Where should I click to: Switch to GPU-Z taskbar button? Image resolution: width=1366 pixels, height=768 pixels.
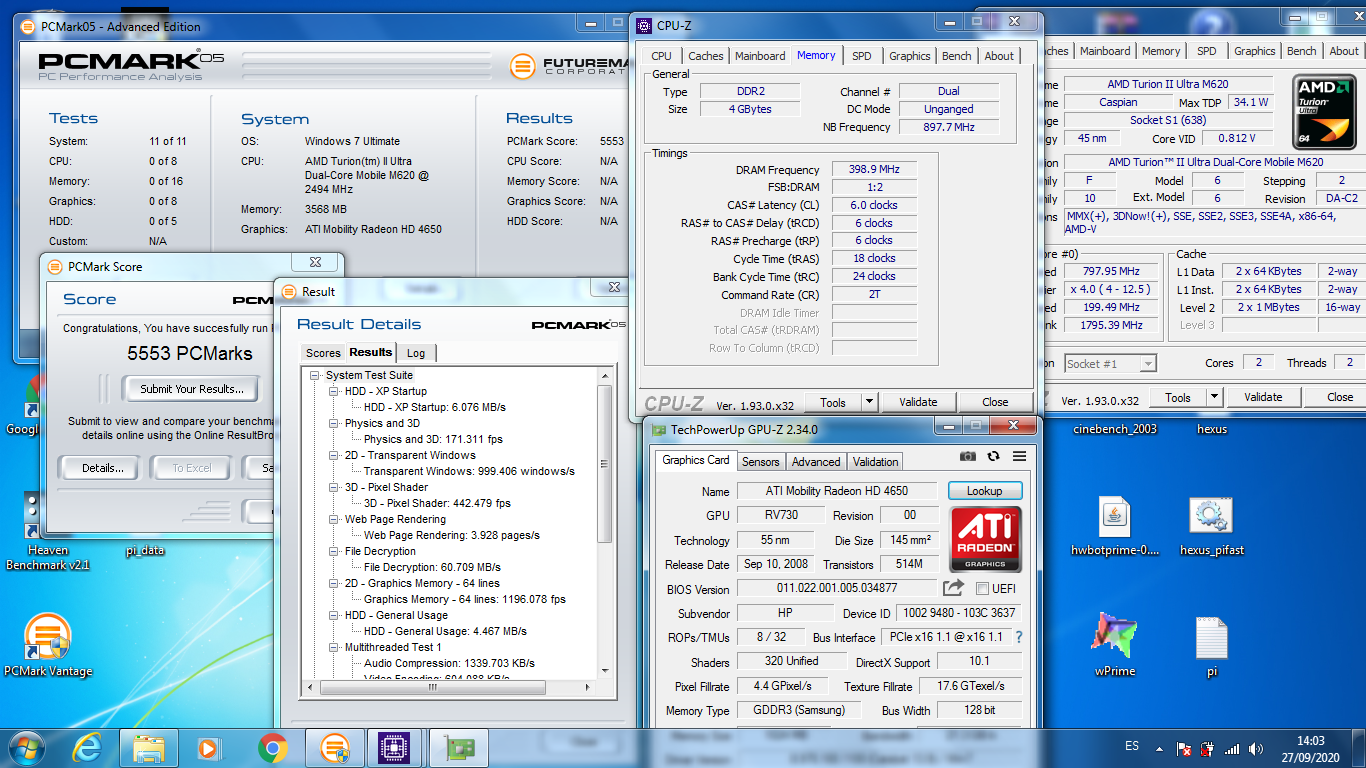(x=459, y=747)
